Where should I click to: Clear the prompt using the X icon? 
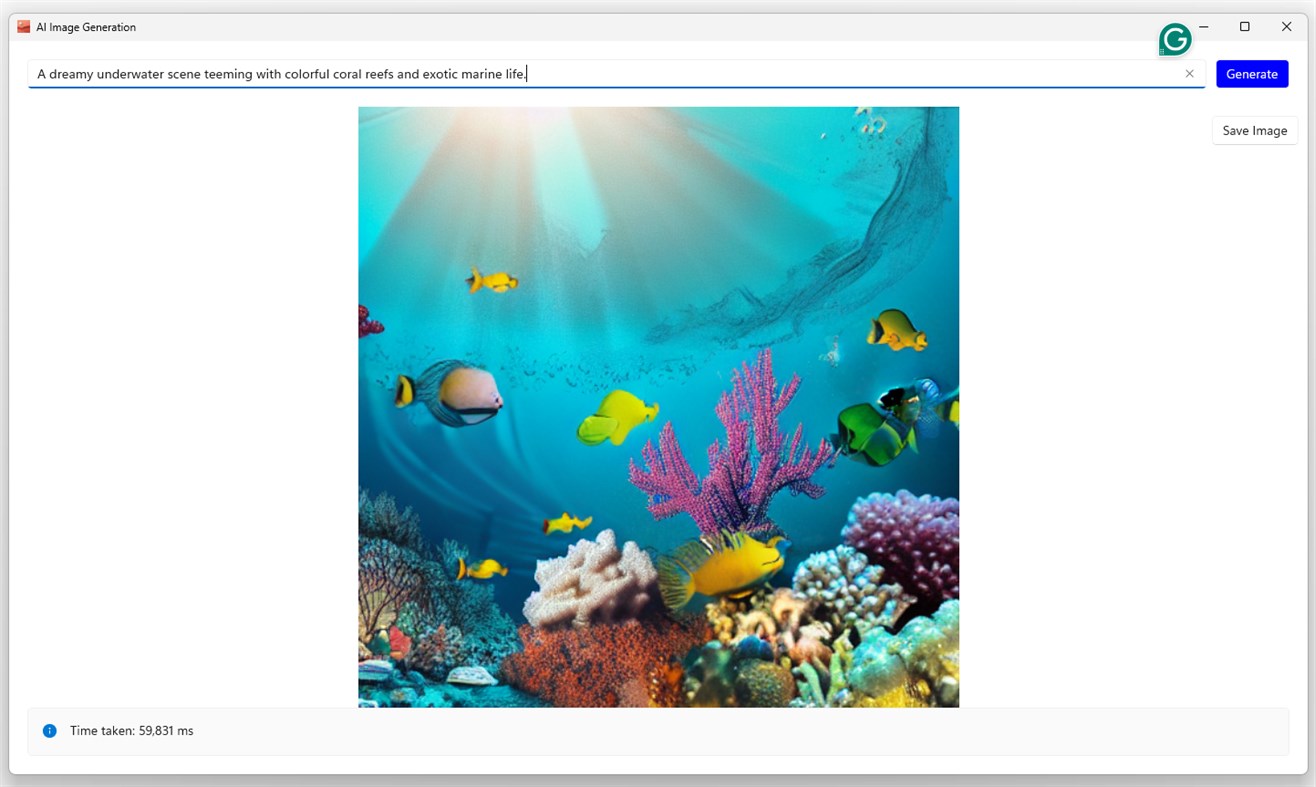point(1189,73)
